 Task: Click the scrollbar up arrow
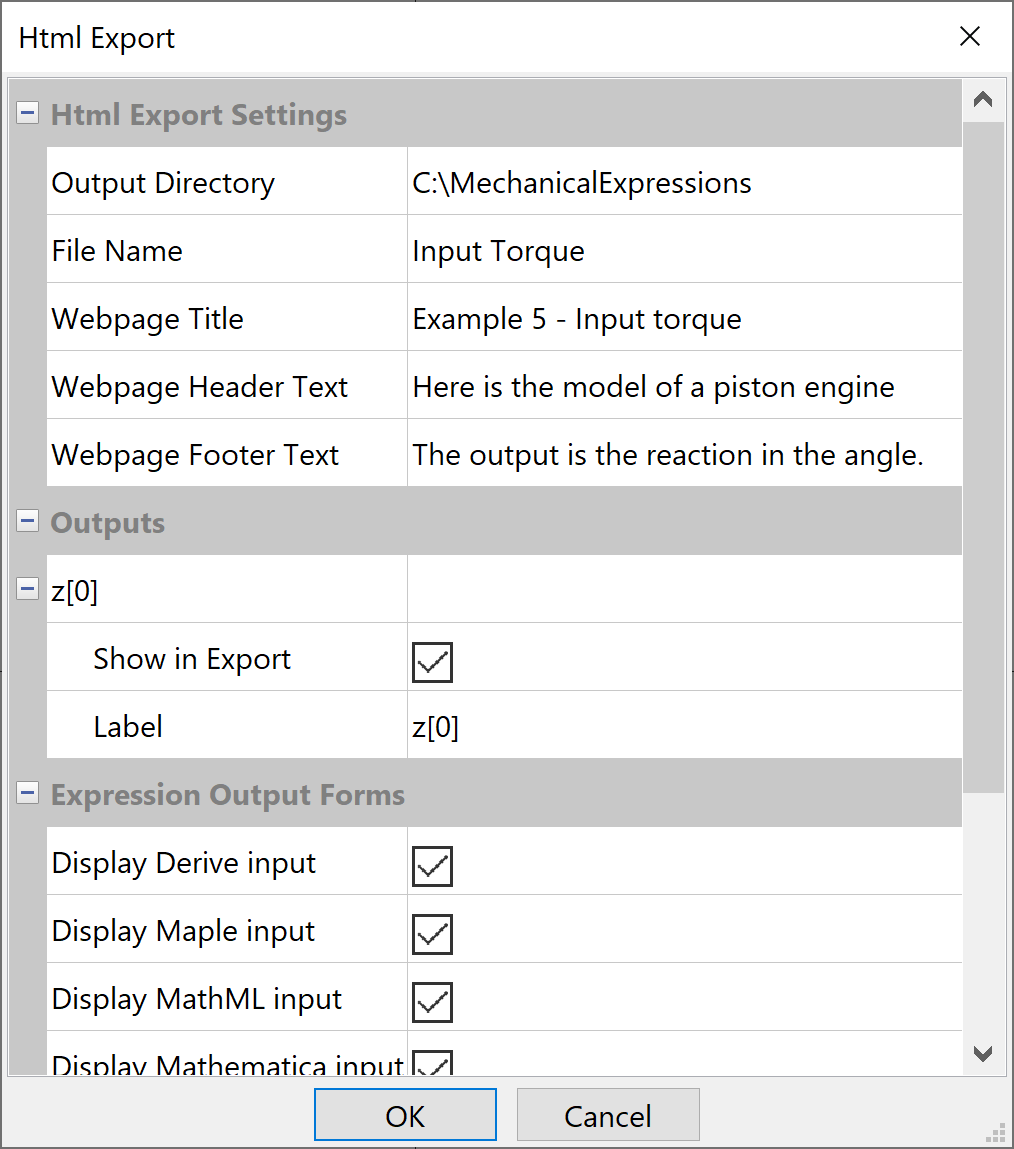pos(983,100)
